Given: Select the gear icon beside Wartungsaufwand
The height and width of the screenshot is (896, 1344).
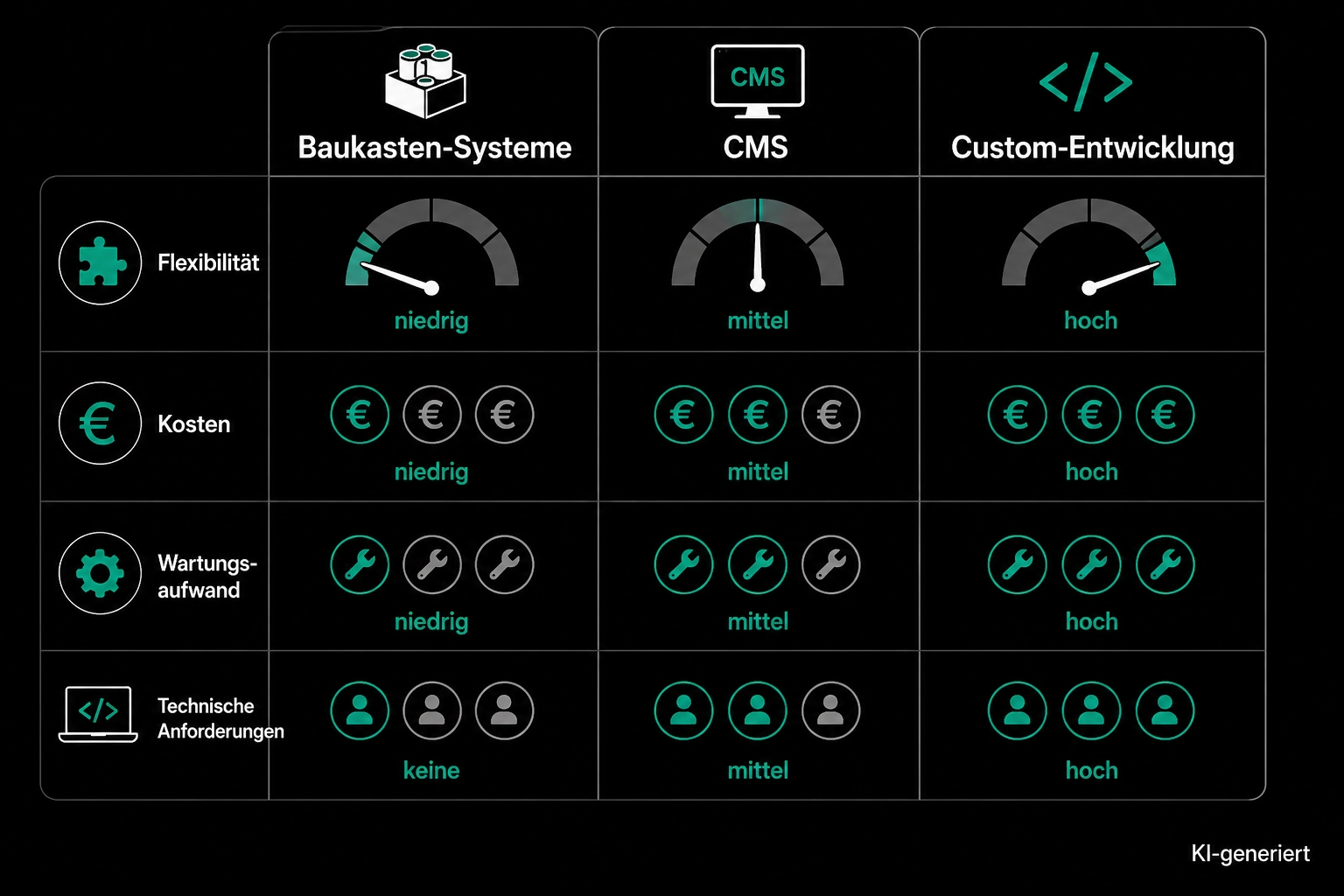Looking at the screenshot, I should pos(100,573).
